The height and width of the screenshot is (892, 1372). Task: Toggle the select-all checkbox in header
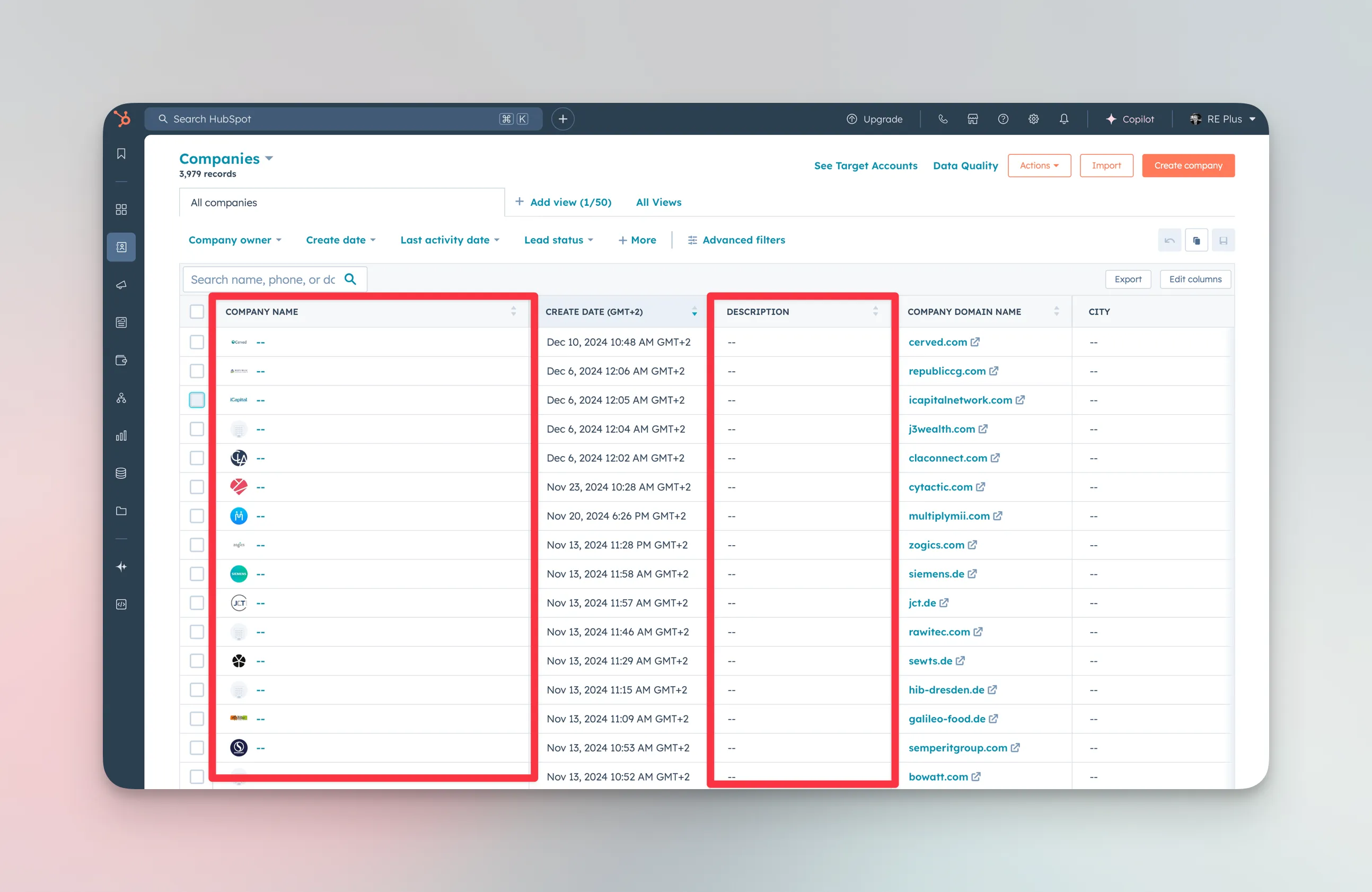point(197,311)
